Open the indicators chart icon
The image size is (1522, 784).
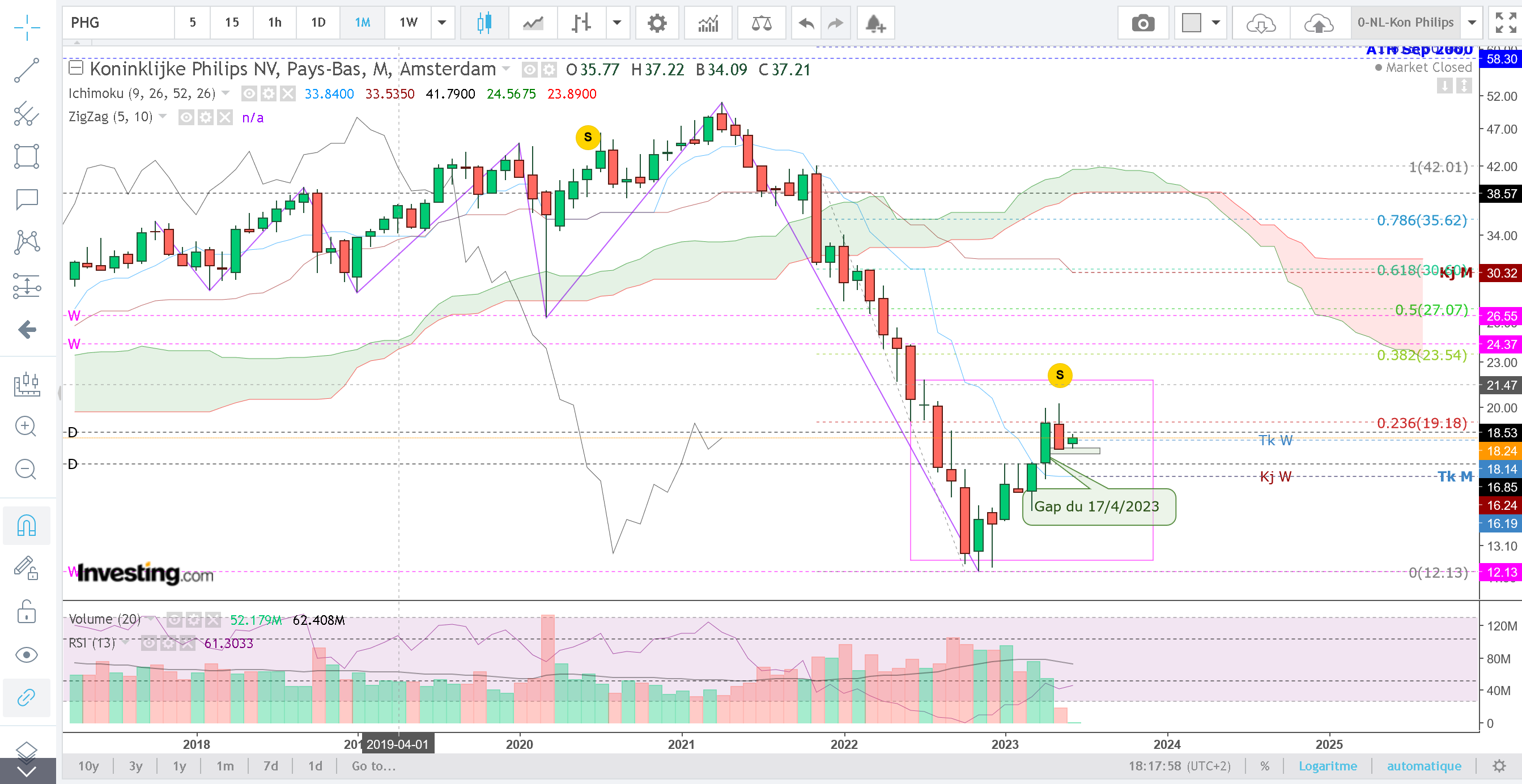coord(707,24)
